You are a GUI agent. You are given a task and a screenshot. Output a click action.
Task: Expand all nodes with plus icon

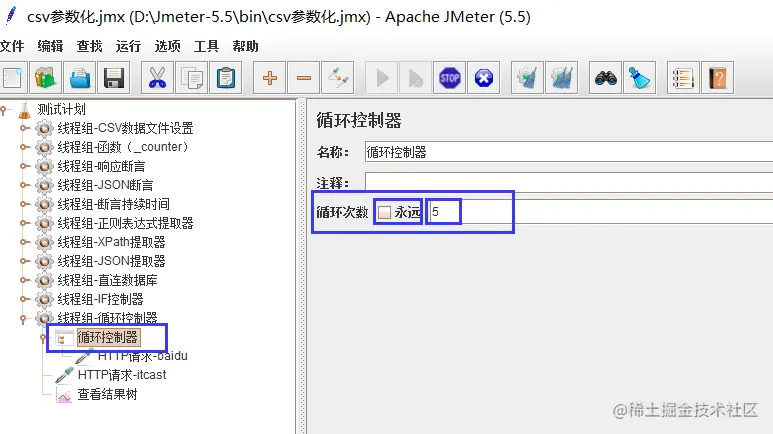[269, 78]
